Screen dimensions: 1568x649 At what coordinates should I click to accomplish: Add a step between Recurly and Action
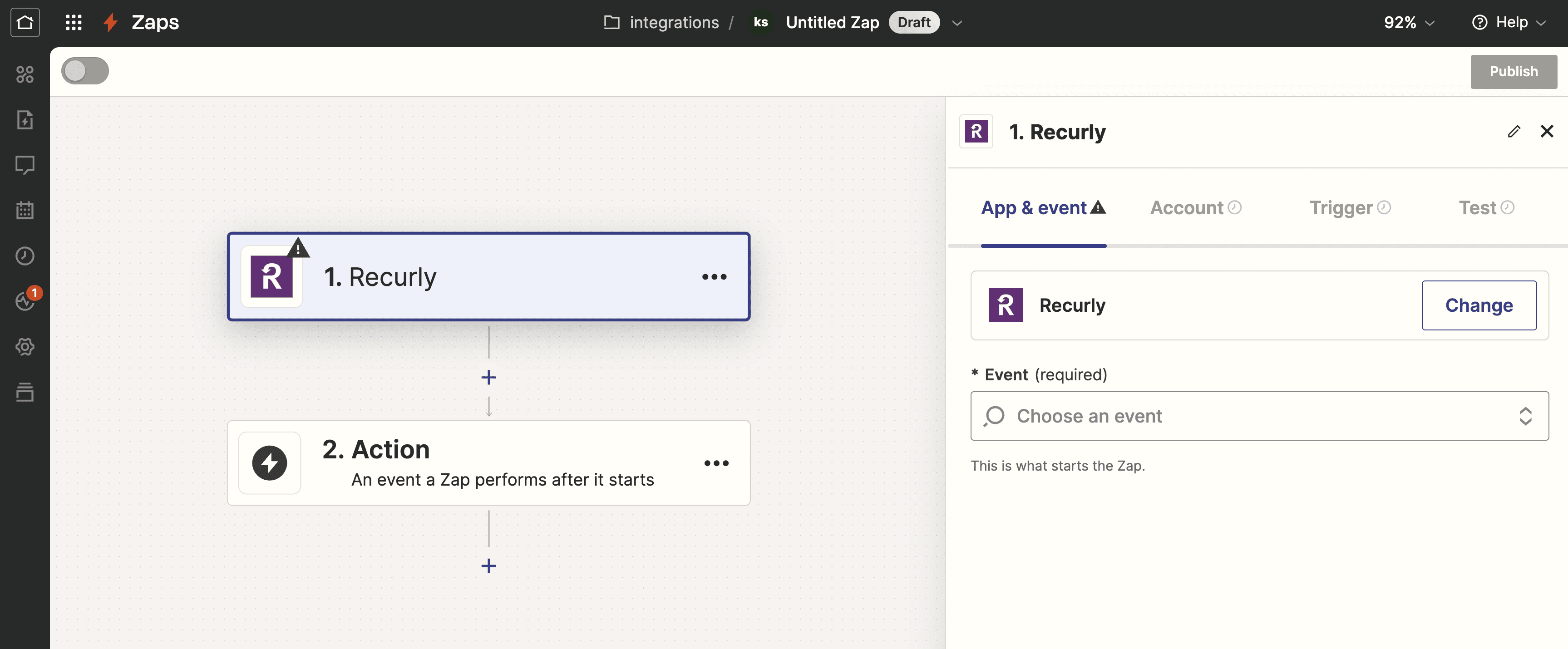pyautogui.click(x=489, y=378)
